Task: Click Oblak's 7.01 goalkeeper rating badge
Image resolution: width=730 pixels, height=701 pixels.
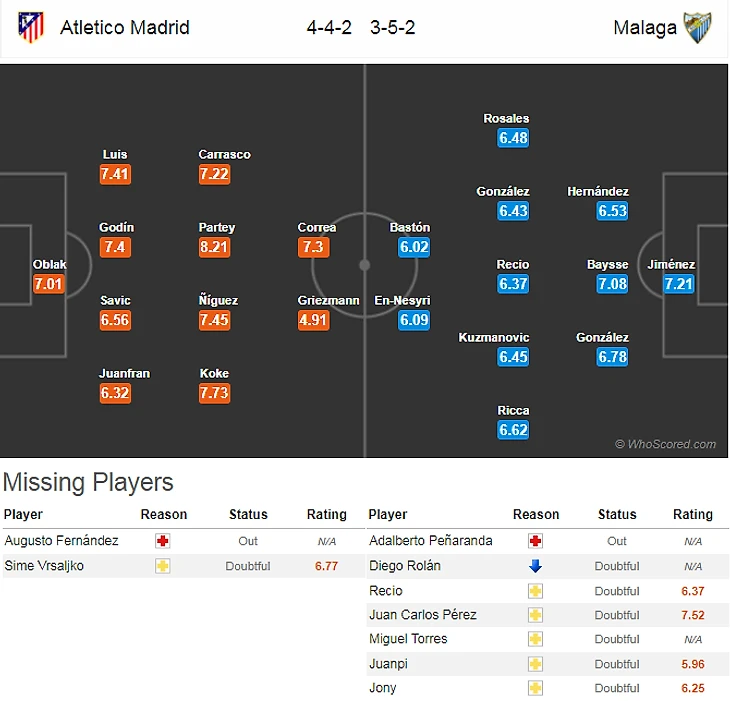Action: (48, 284)
